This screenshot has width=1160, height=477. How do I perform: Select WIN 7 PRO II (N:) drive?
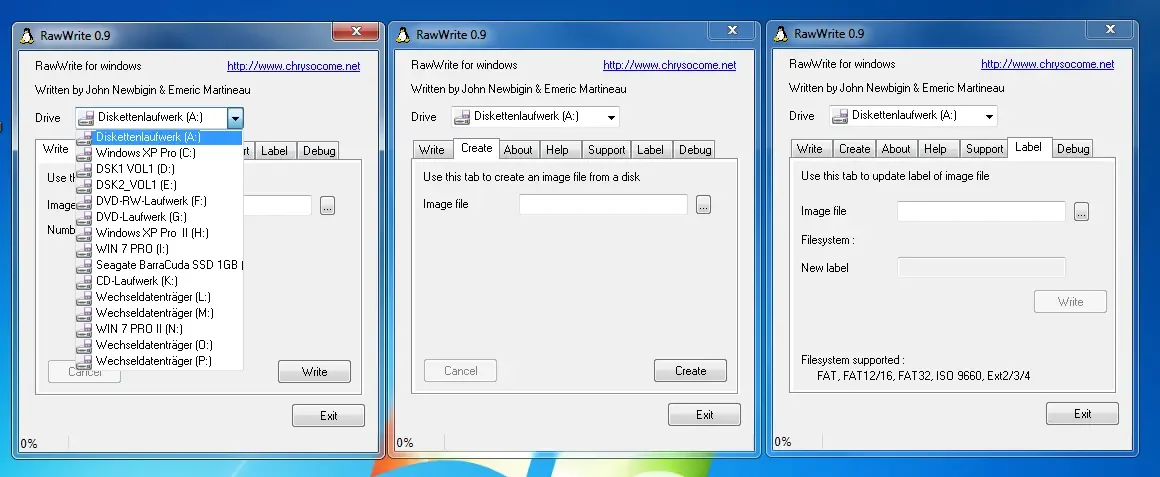pos(158,328)
